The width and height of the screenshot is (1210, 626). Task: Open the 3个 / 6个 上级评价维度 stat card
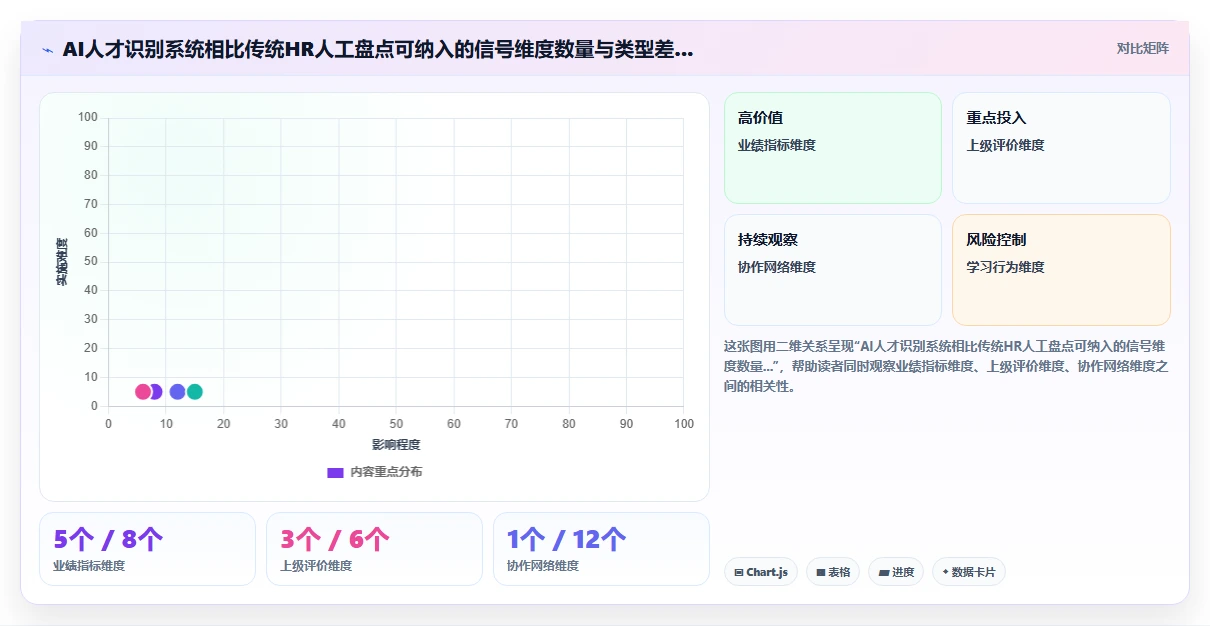click(x=374, y=549)
